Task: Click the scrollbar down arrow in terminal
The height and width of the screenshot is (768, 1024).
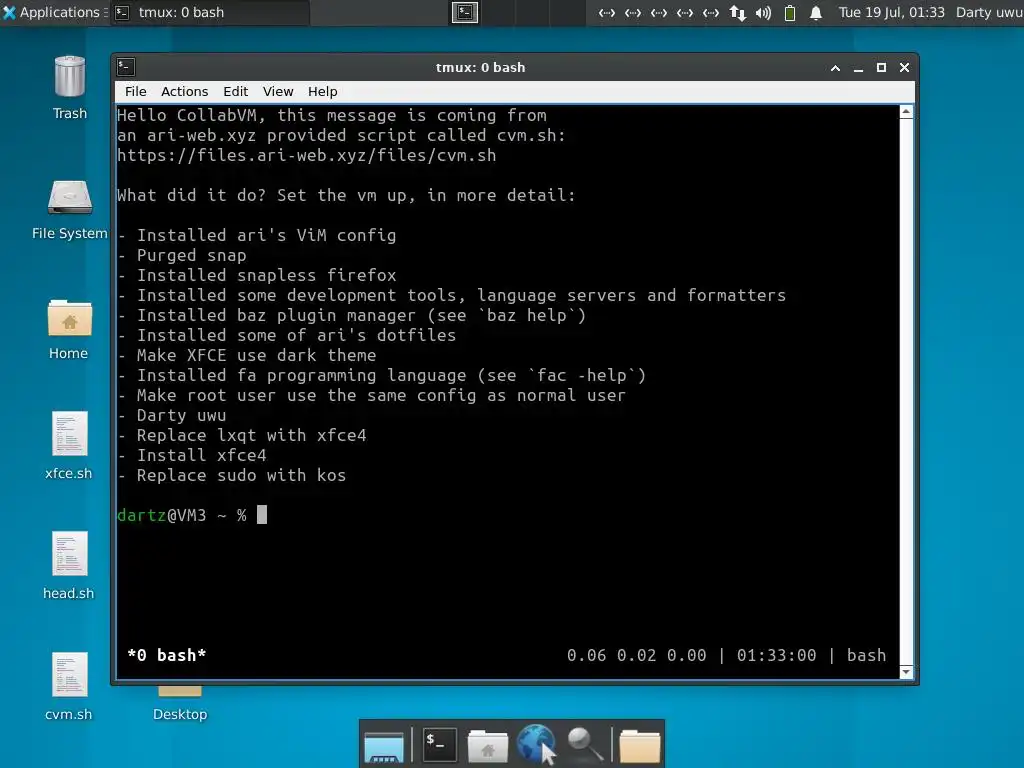Action: pyautogui.click(x=906, y=672)
